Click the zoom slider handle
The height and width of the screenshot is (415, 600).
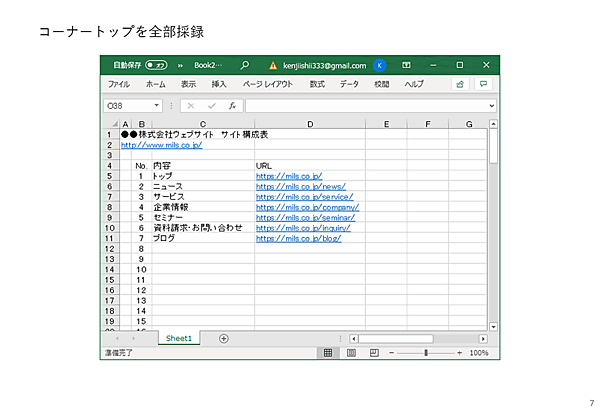click(426, 353)
